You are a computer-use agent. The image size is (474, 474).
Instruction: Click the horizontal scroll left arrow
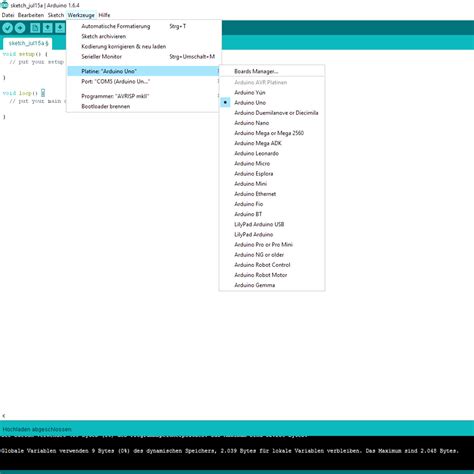(x=4, y=416)
